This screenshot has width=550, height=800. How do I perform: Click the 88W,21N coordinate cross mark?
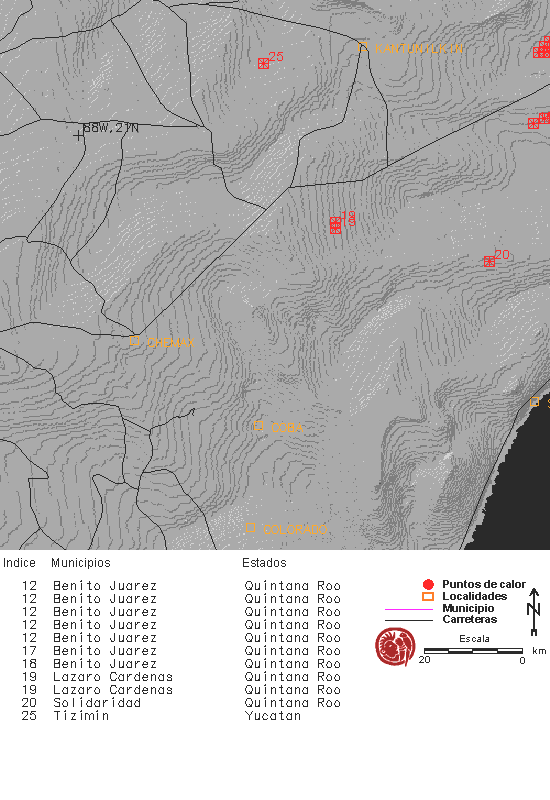click(78, 136)
